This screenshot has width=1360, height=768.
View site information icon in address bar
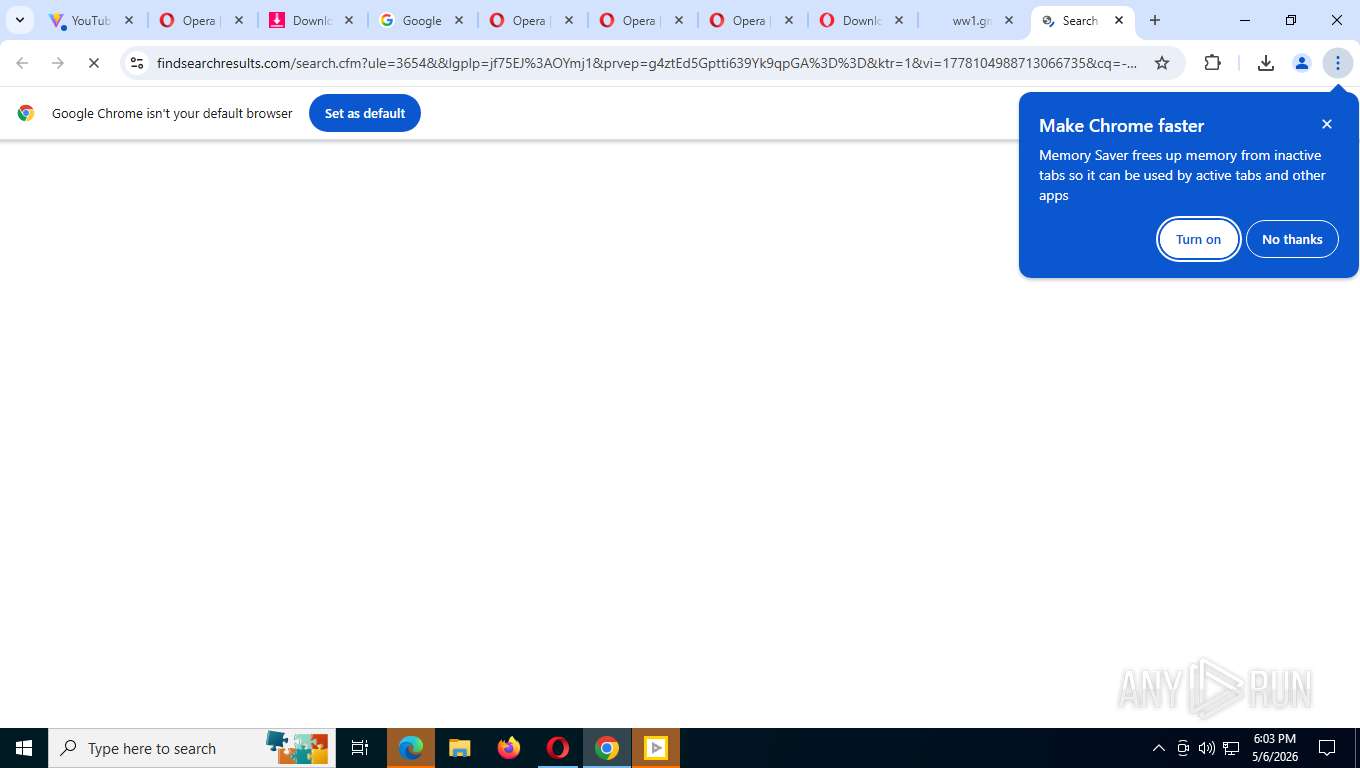coord(137,63)
